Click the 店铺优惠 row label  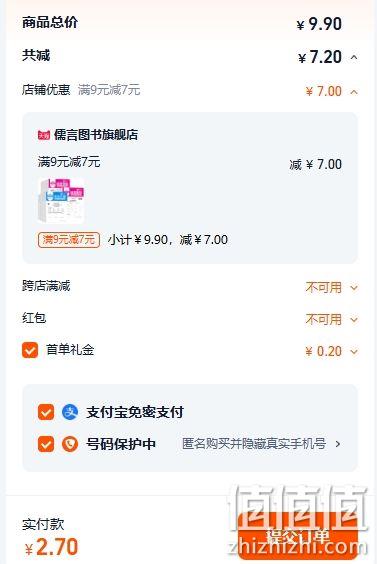46,90
